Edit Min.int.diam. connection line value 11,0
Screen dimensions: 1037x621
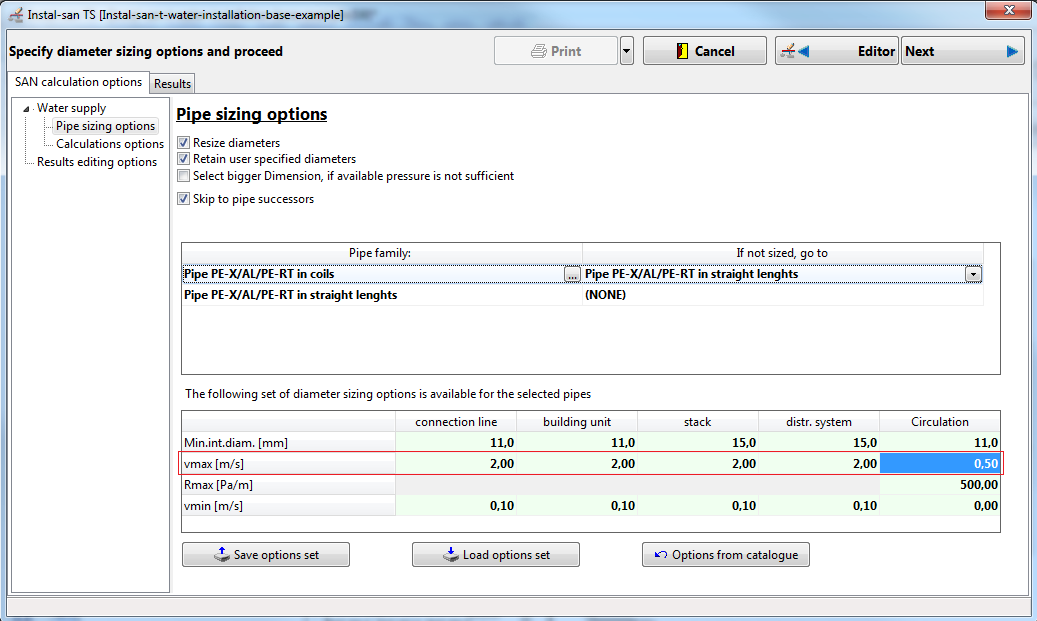(456, 442)
